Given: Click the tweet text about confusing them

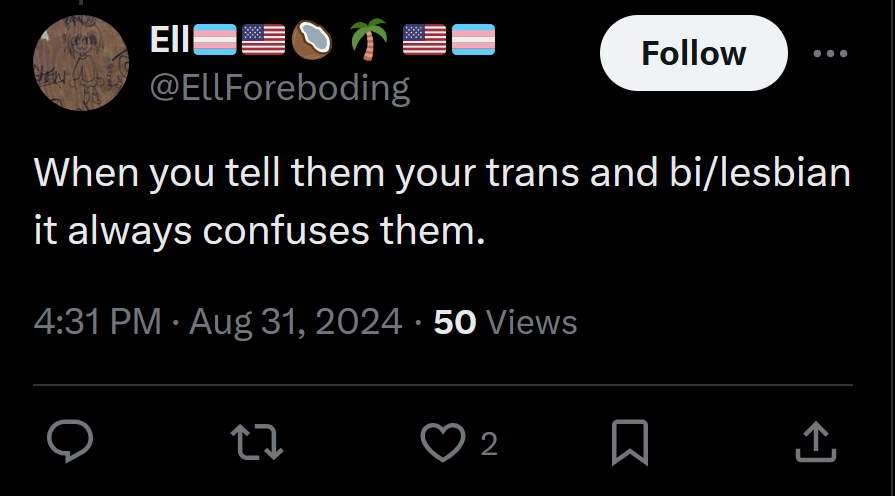Looking at the screenshot, I should tap(441, 202).
